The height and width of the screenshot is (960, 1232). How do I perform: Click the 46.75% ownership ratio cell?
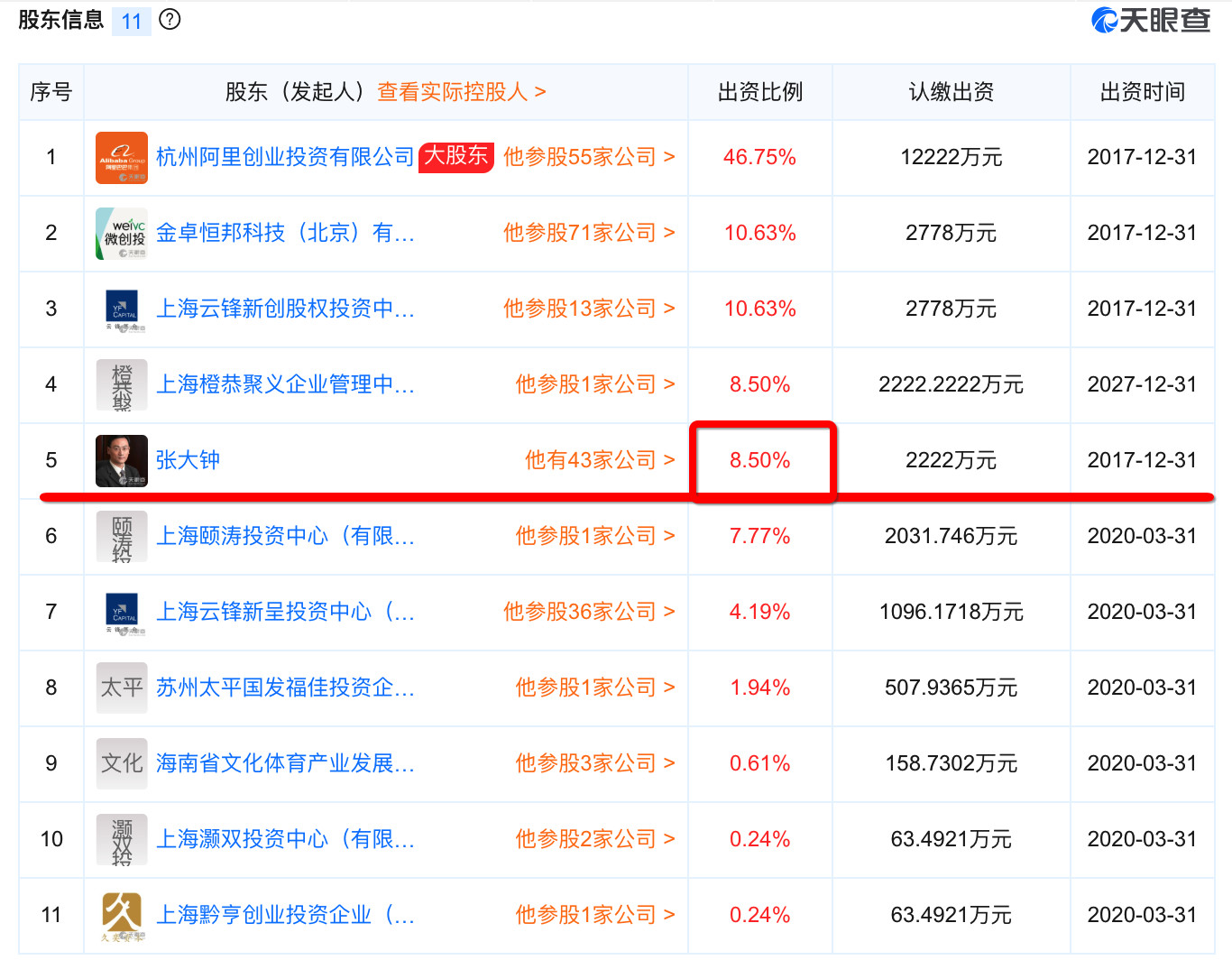759,157
